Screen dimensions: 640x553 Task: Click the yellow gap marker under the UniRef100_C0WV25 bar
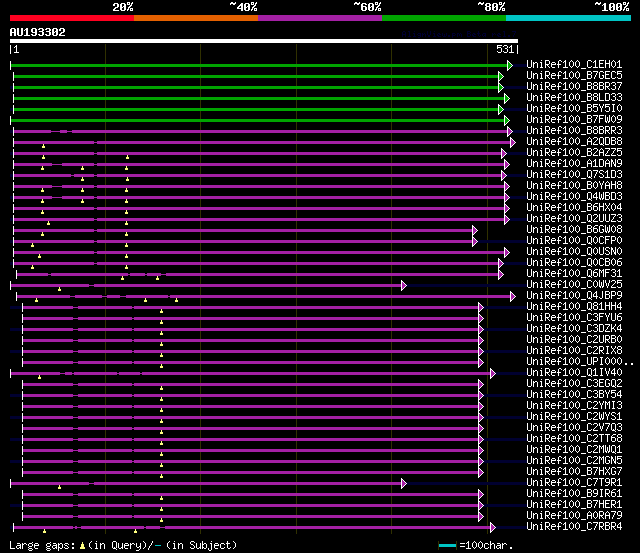[x=60, y=289]
